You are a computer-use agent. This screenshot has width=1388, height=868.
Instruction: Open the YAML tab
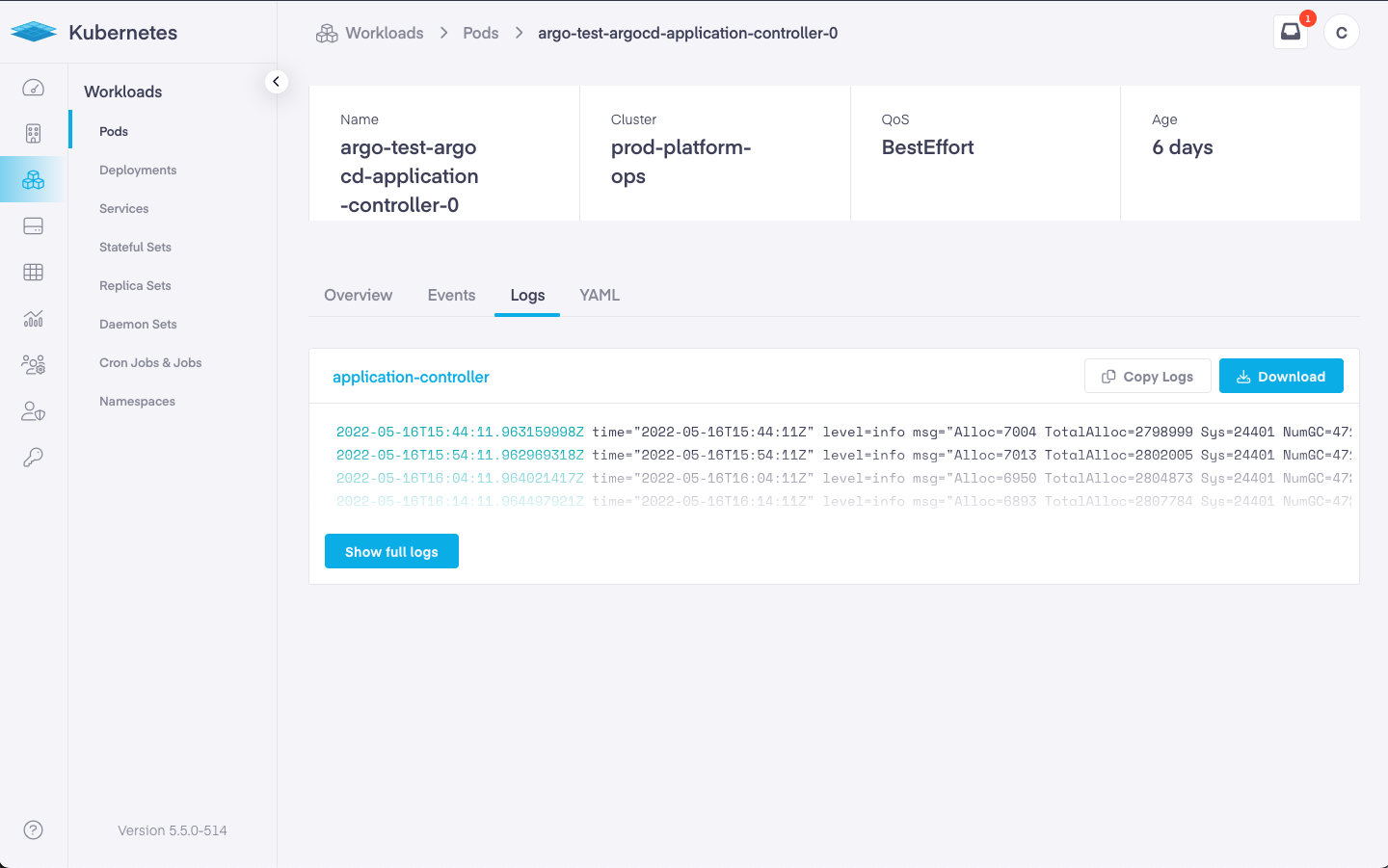point(599,295)
